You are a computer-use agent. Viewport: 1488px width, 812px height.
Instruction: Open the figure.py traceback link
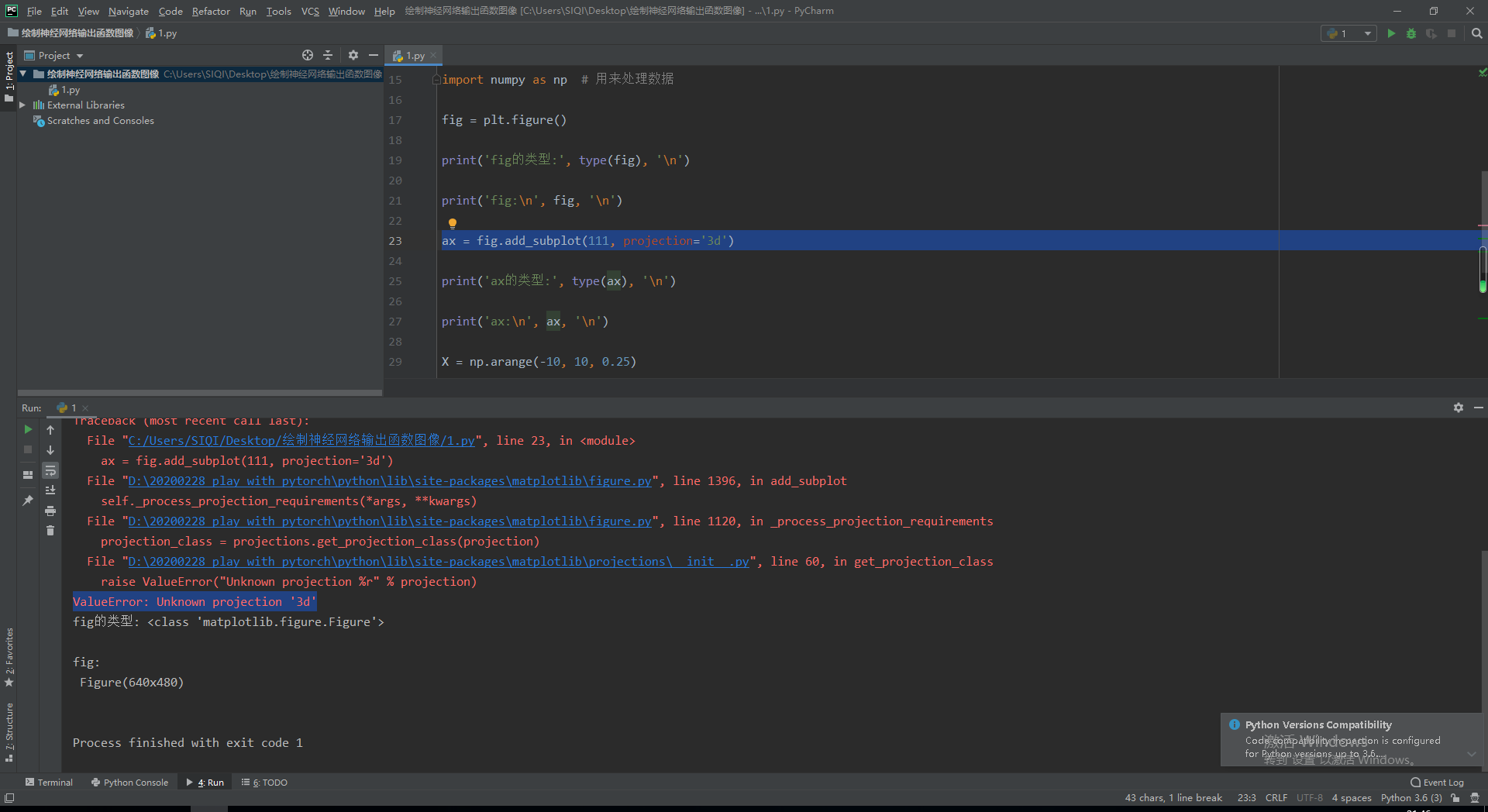(x=387, y=480)
